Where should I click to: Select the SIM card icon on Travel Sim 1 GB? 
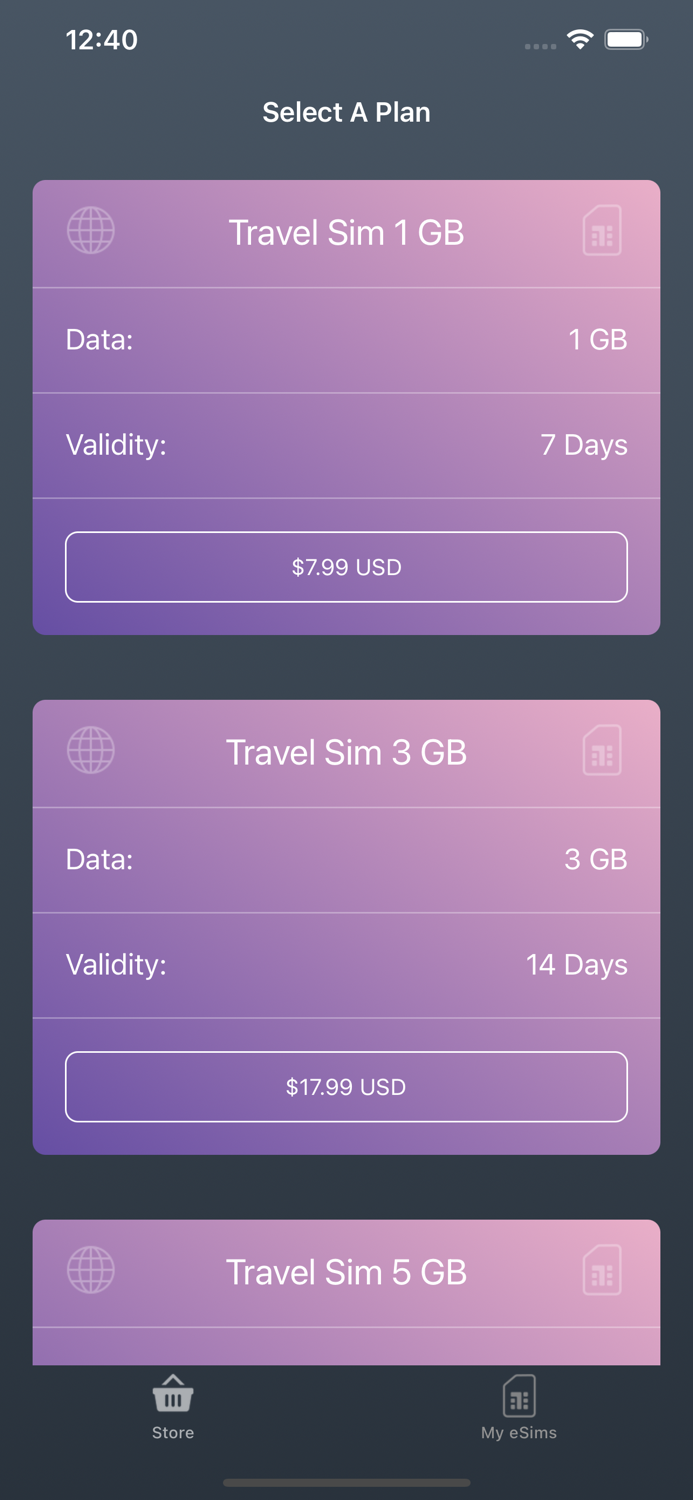point(602,230)
